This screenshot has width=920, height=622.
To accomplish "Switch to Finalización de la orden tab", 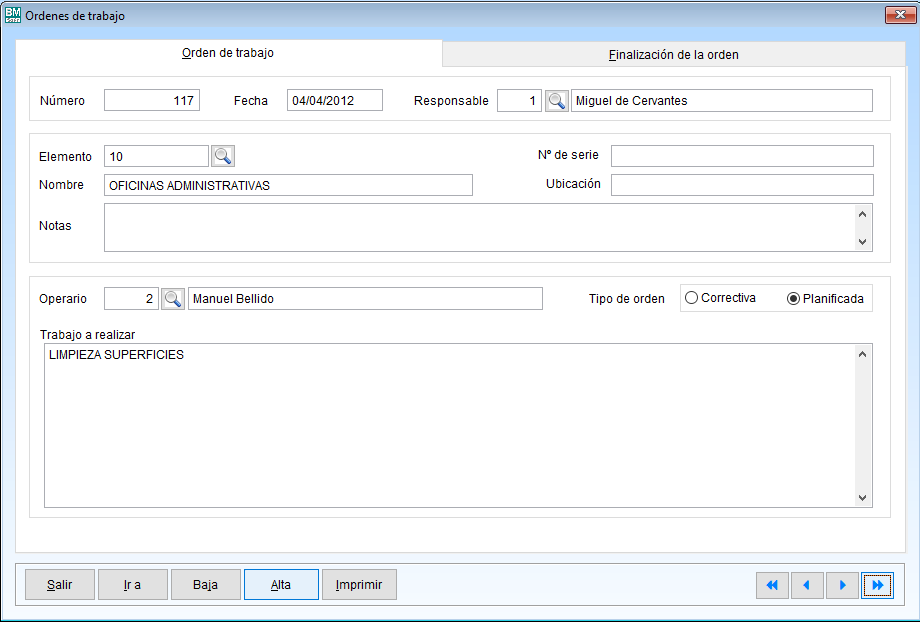I will click(x=673, y=55).
